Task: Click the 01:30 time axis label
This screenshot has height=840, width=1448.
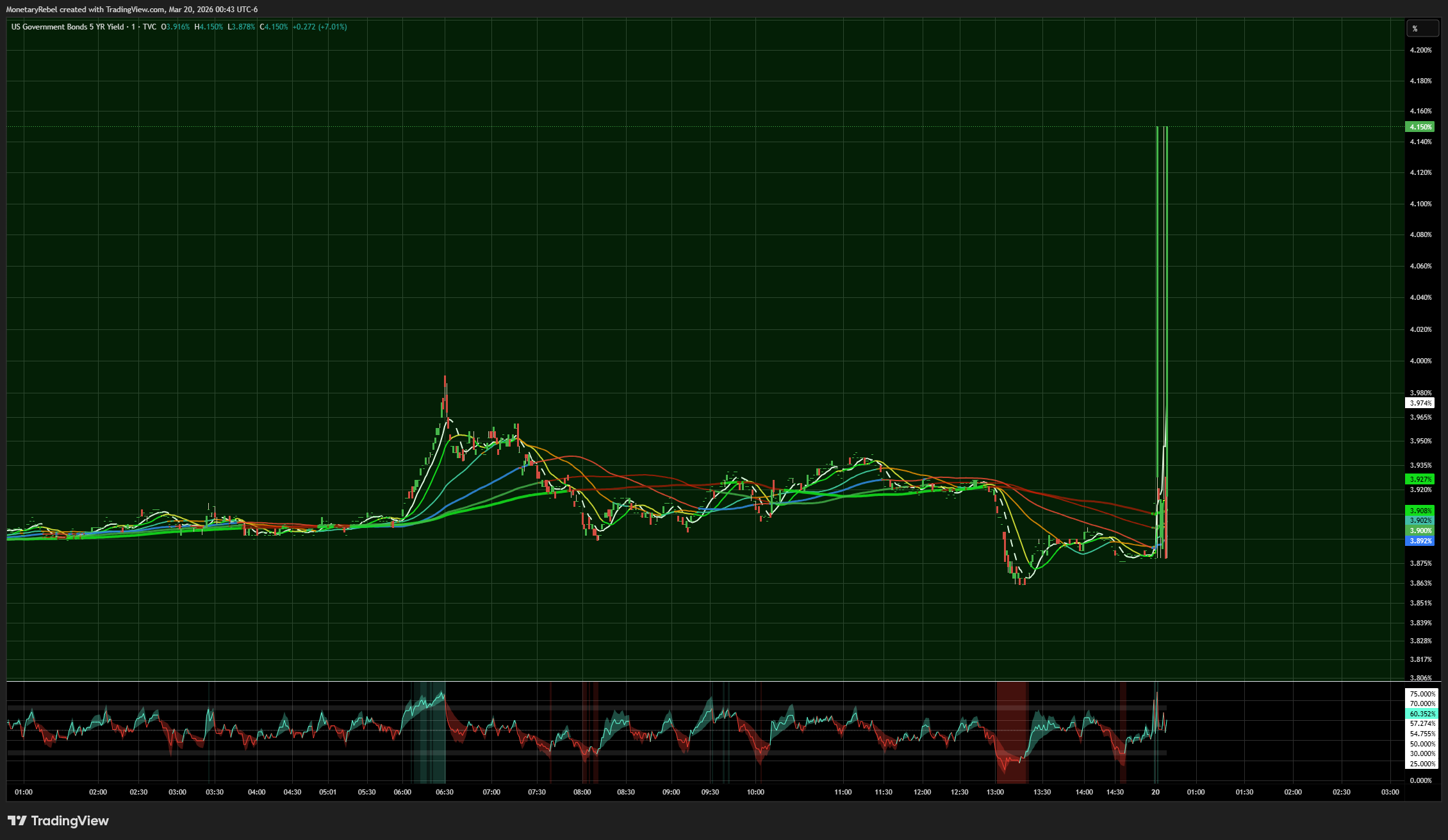Action: [x=1244, y=792]
